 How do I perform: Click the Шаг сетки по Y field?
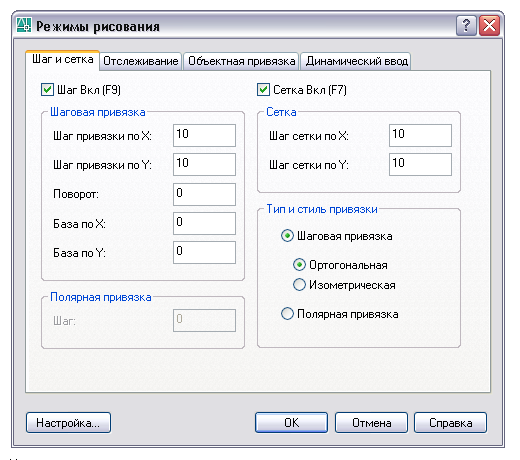pos(420,164)
